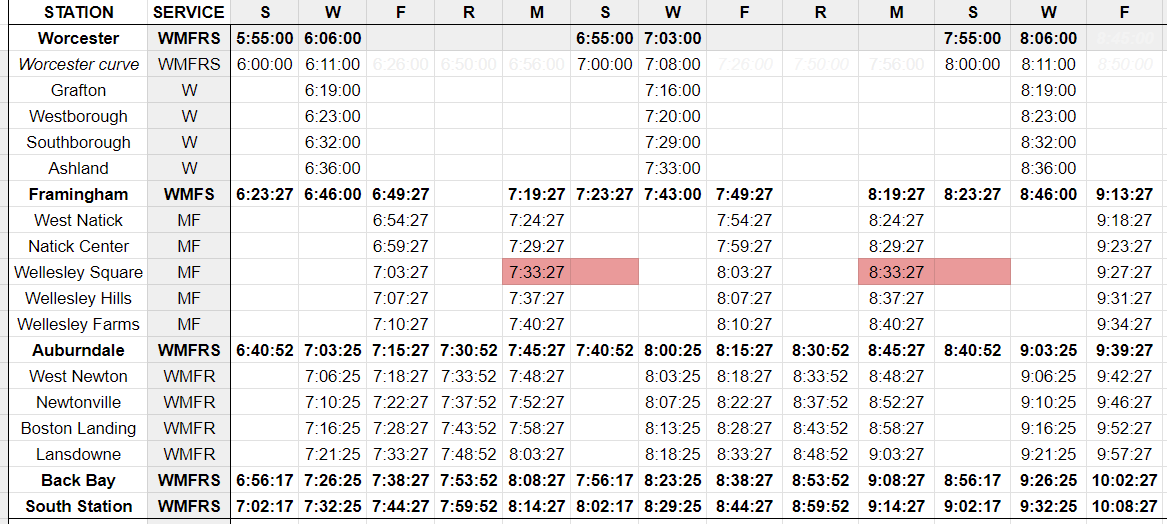Screen dimensions: 1167x524
Task: Select the Framingham station name cell
Action: (x=78, y=195)
